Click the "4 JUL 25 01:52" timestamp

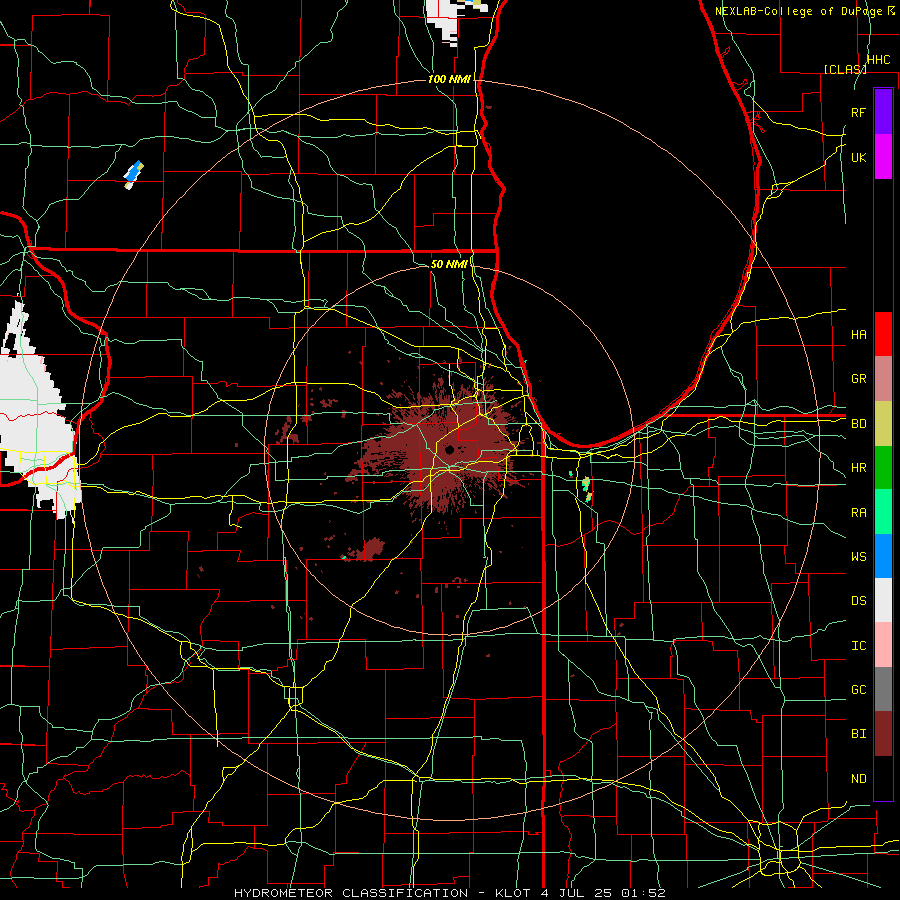[603, 893]
